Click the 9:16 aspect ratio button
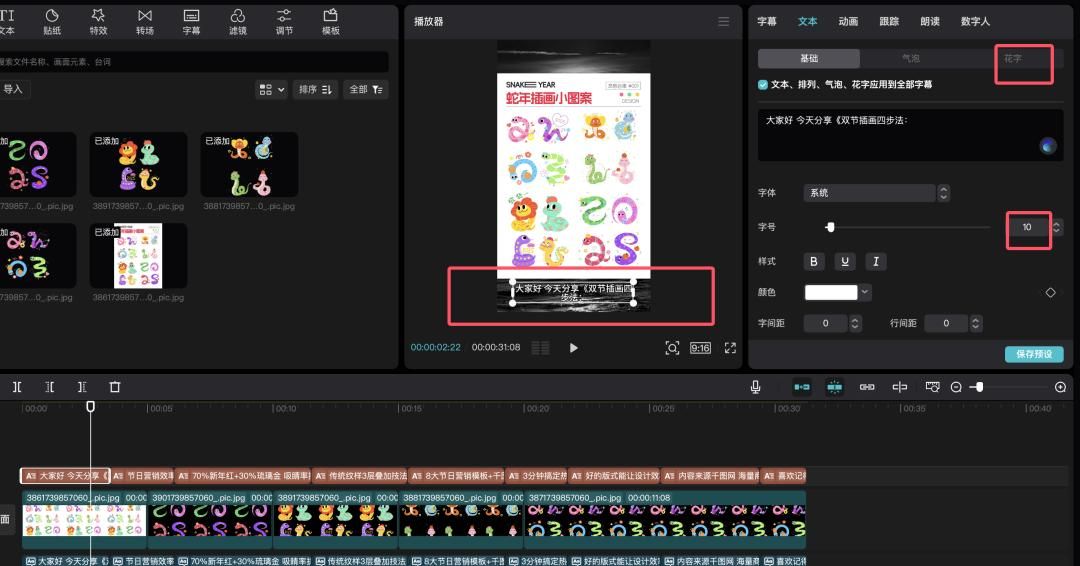The image size is (1080, 566). coord(700,348)
